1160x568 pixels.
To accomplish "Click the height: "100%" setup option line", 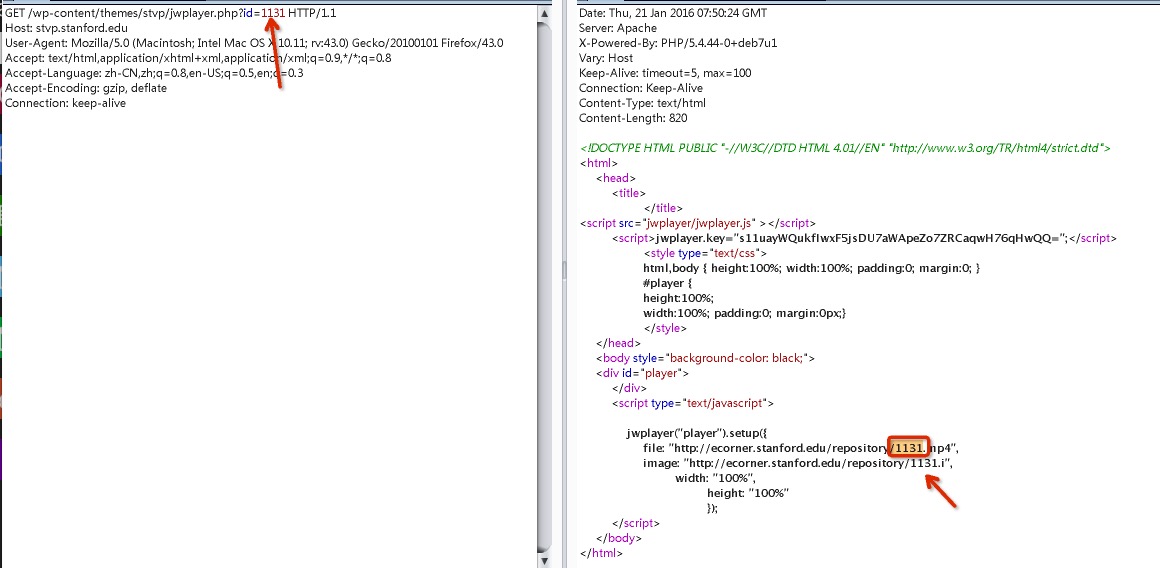I will (x=748, y=493).
